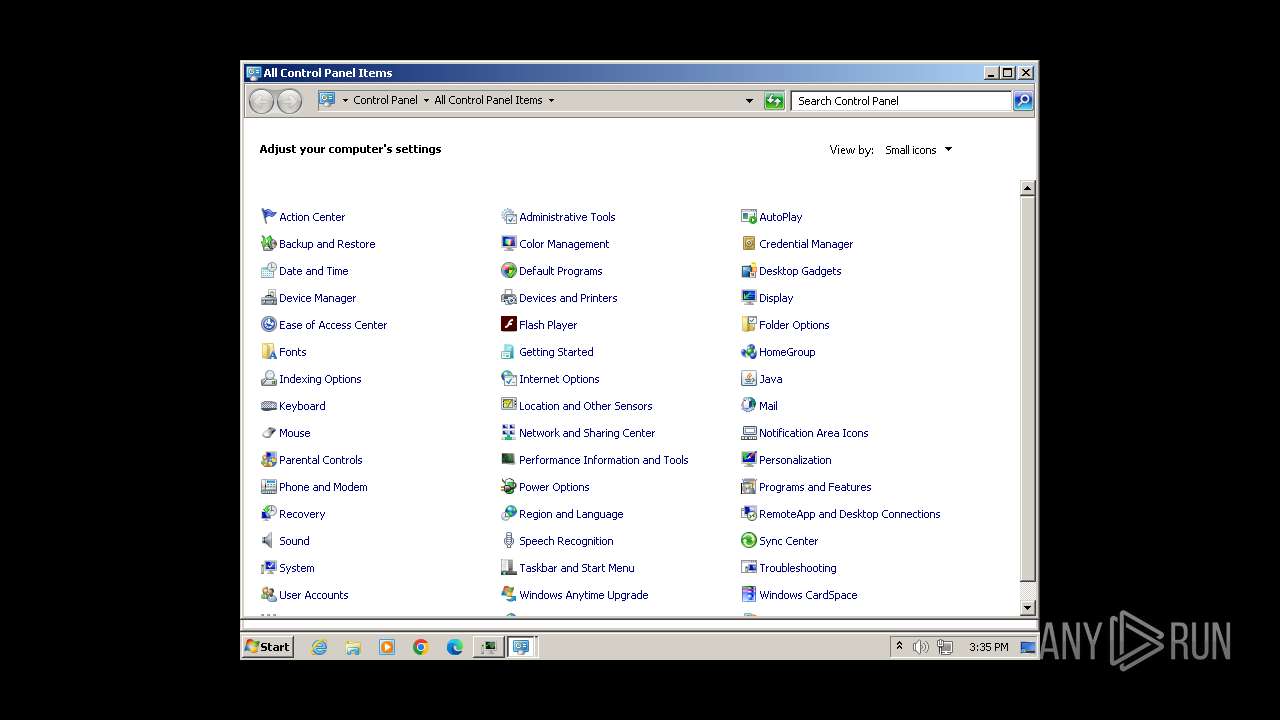The image size is (1280, 720).
Task: Open the System link
Action: pyautogui.click(x=296, y=568)
